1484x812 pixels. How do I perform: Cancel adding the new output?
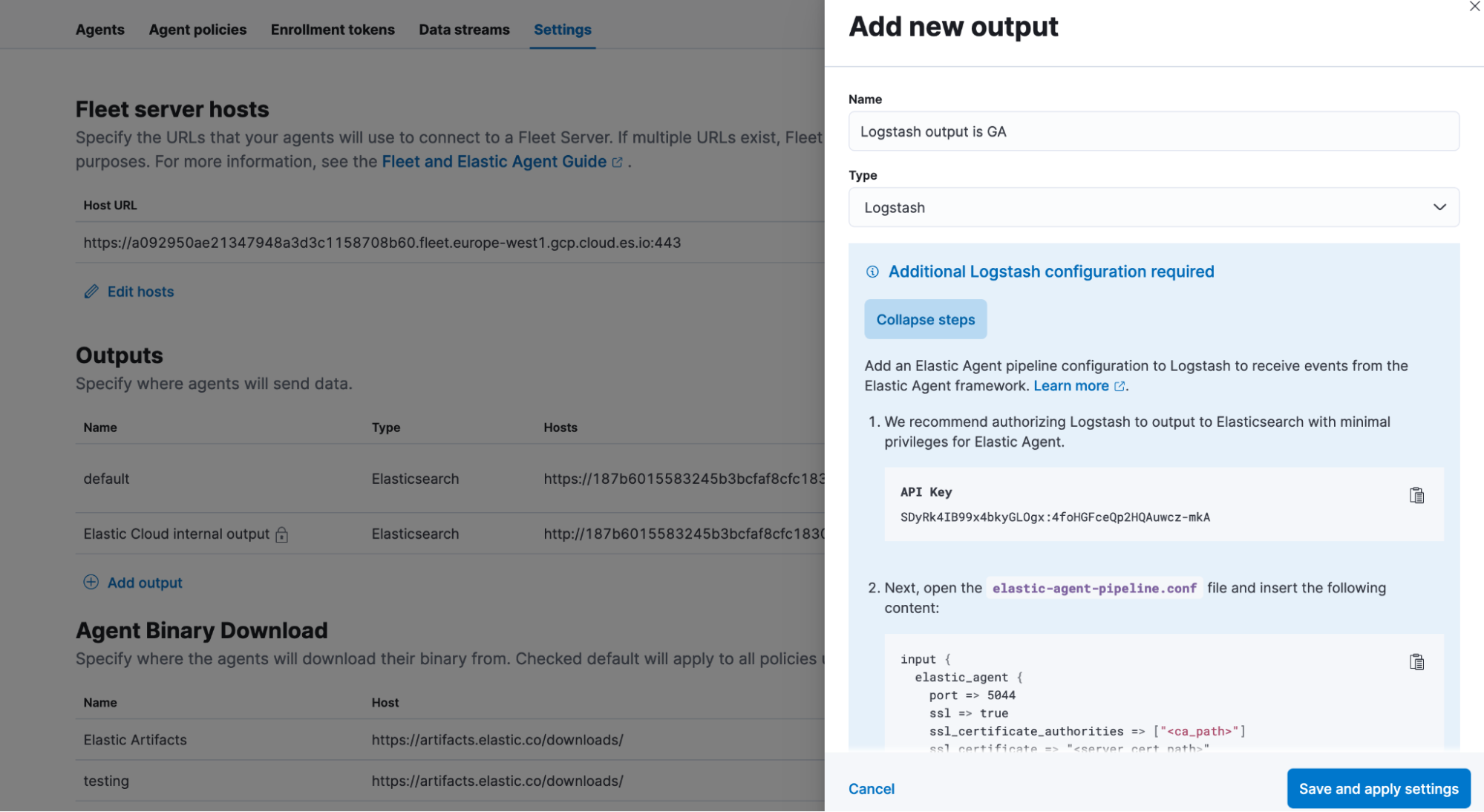point(872,789)
